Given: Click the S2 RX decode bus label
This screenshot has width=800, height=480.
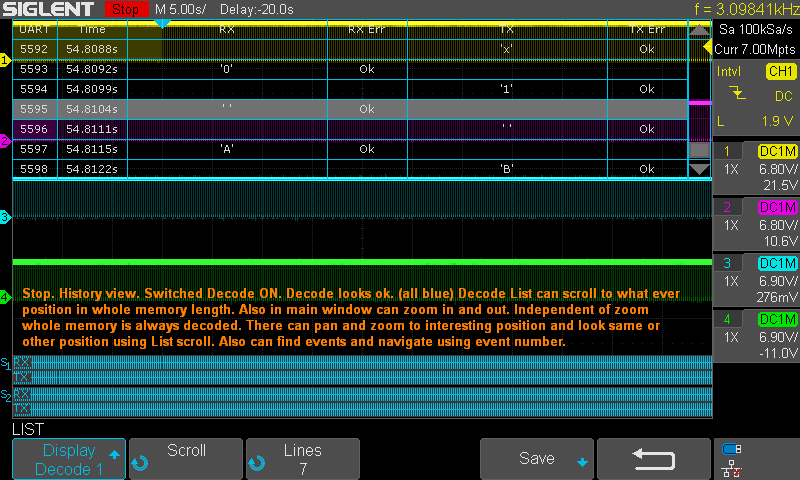Looking at the screenshot, I should coord(21,393).
